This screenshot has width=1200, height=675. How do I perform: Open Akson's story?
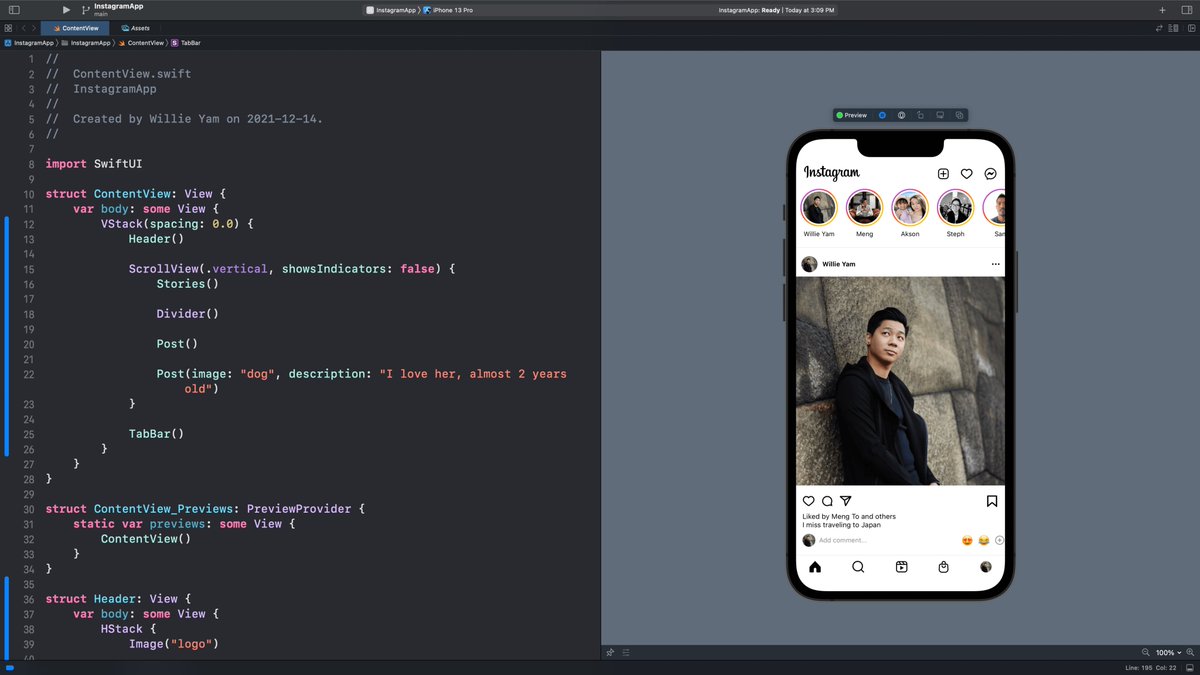pyautogui.click(x=910, y=208)
